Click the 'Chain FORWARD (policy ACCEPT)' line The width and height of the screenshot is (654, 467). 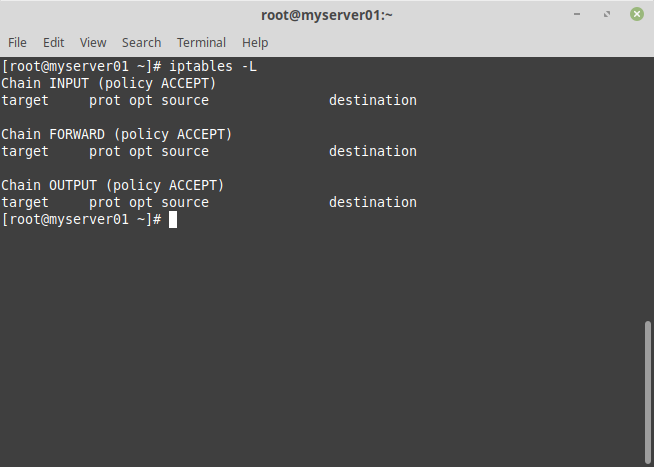[117, 134]
